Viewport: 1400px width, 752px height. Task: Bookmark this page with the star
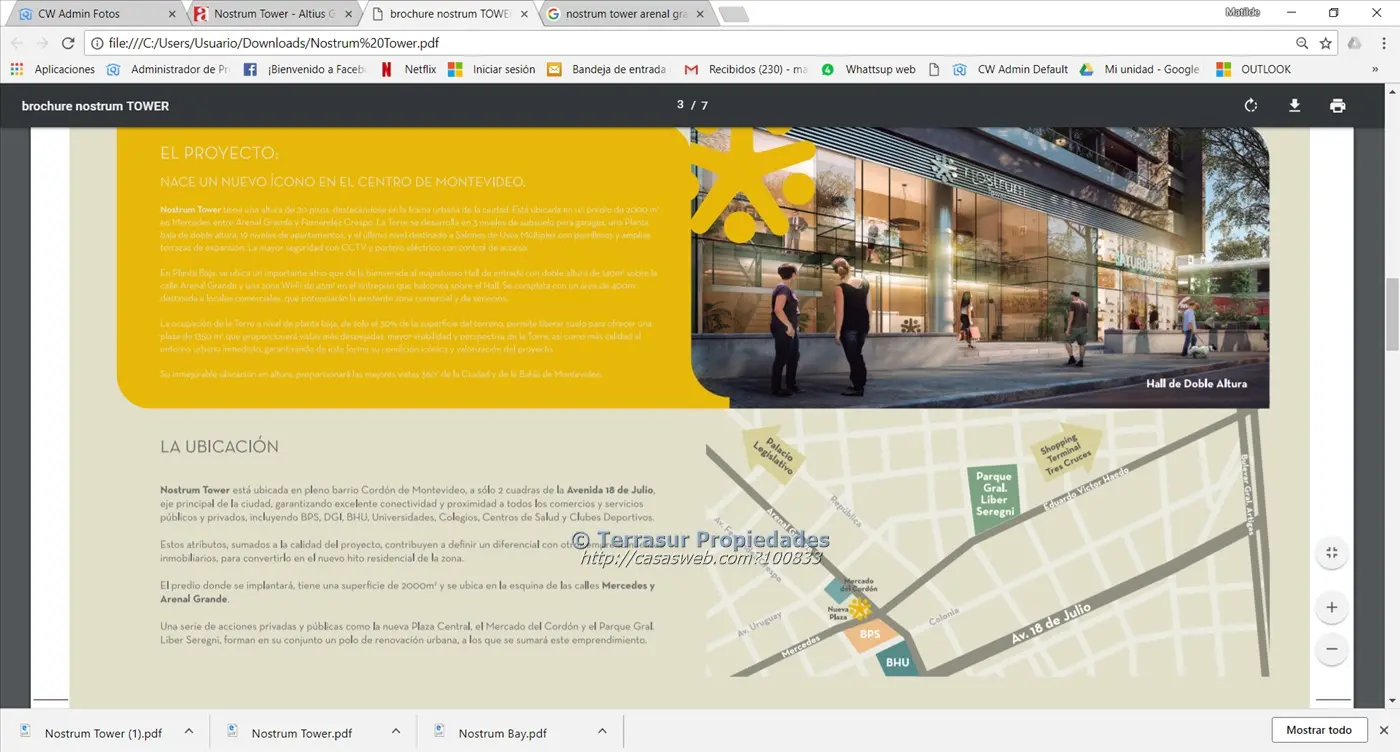point(1326,44)
